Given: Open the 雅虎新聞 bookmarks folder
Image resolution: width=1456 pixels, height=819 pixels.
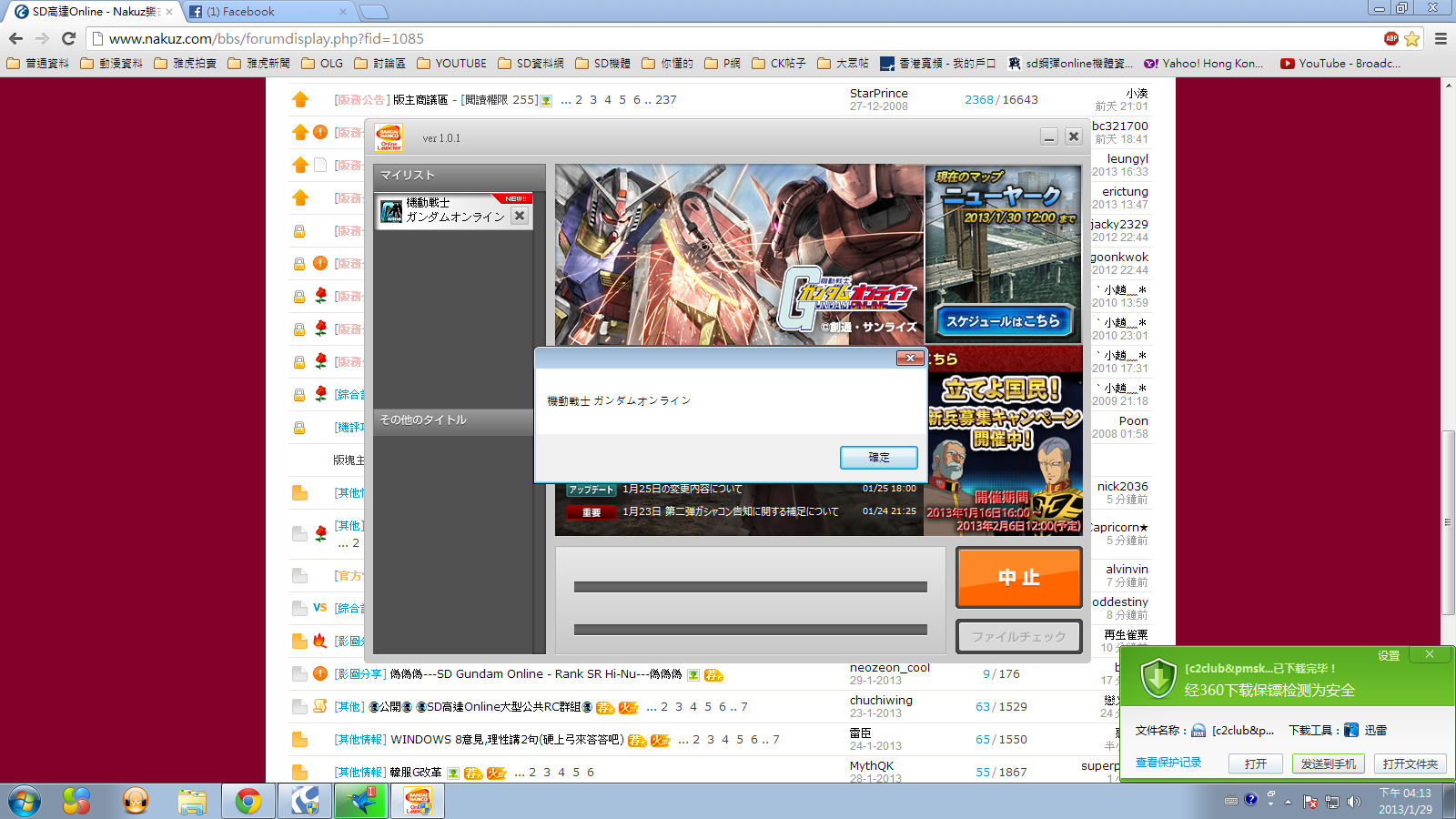Looking at the screenshot, I should click(258, 64).
